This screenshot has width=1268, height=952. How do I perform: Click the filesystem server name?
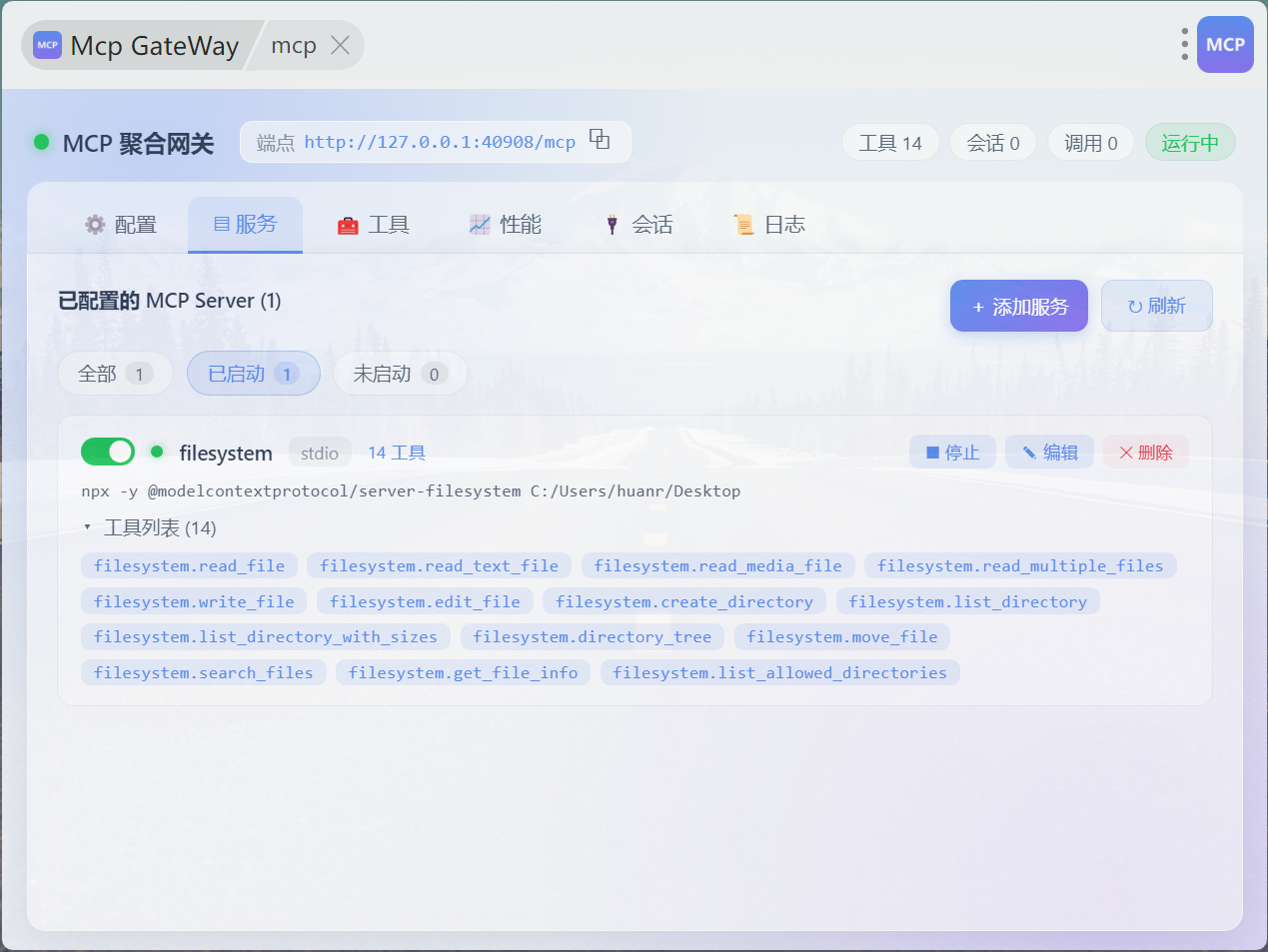click(226, 453)
